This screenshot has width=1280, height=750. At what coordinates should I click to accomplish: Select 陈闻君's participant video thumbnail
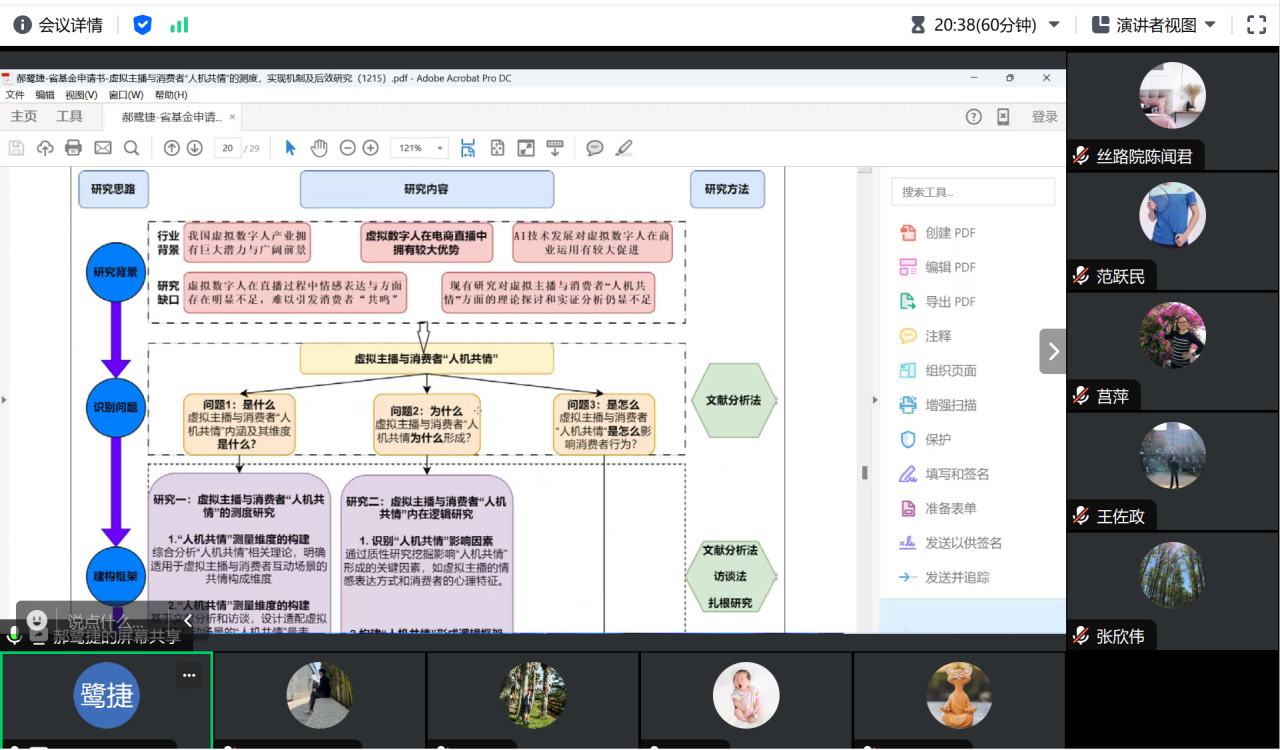(x=1172, y=95)
